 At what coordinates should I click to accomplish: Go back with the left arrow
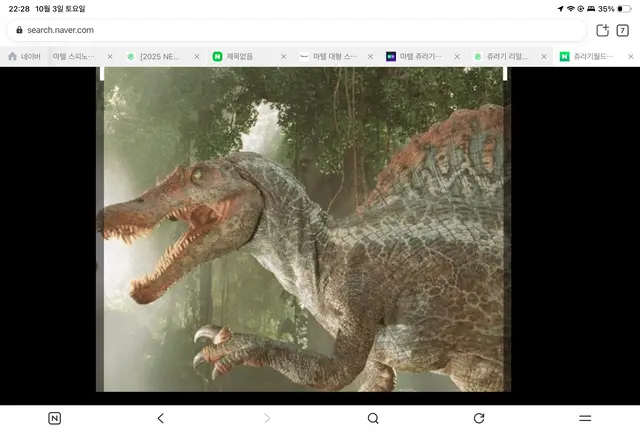tap(160, 418)
